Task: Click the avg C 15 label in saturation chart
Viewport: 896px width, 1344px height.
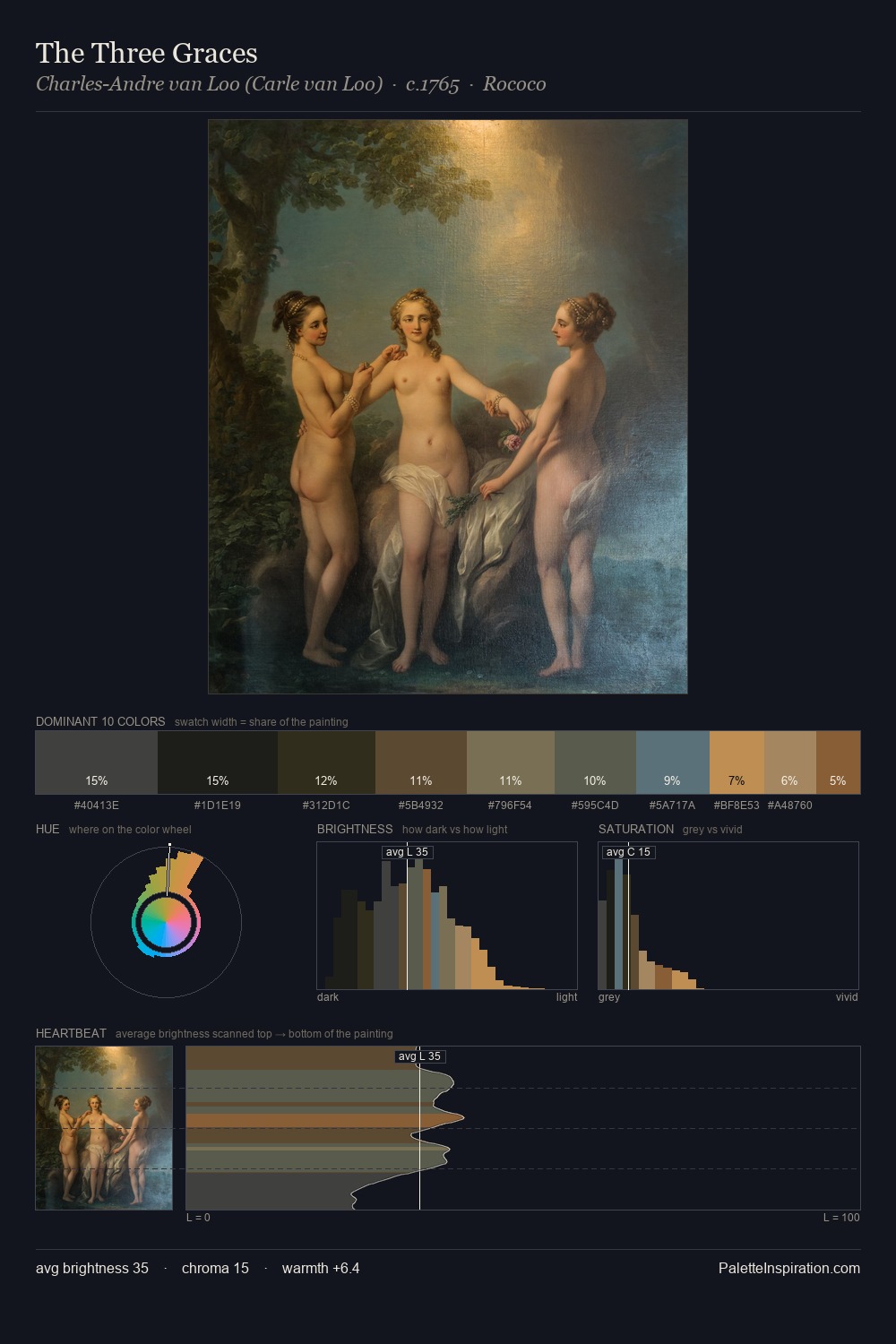Action: (628, 852)
